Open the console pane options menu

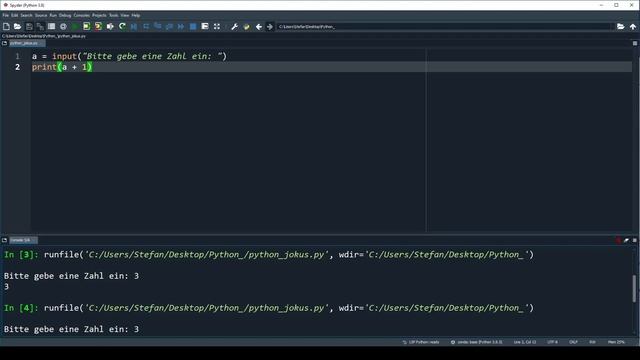pos(635,240)
